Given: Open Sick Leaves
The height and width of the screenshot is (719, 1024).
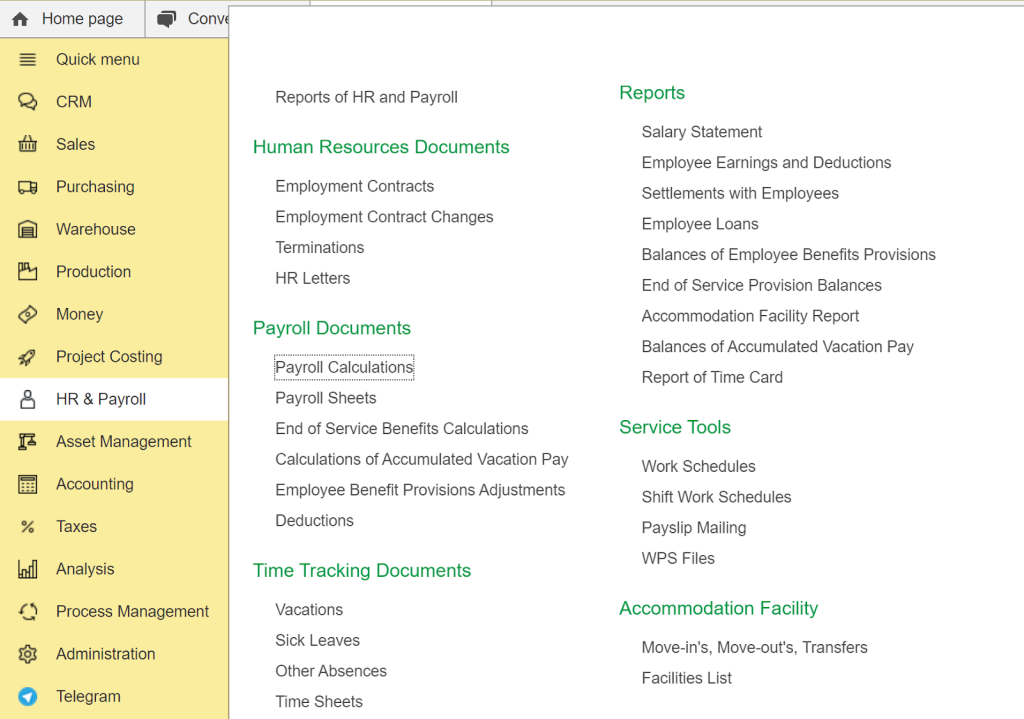Looking at the screenshot, I should pyautogui.click(x=317, y=640).
